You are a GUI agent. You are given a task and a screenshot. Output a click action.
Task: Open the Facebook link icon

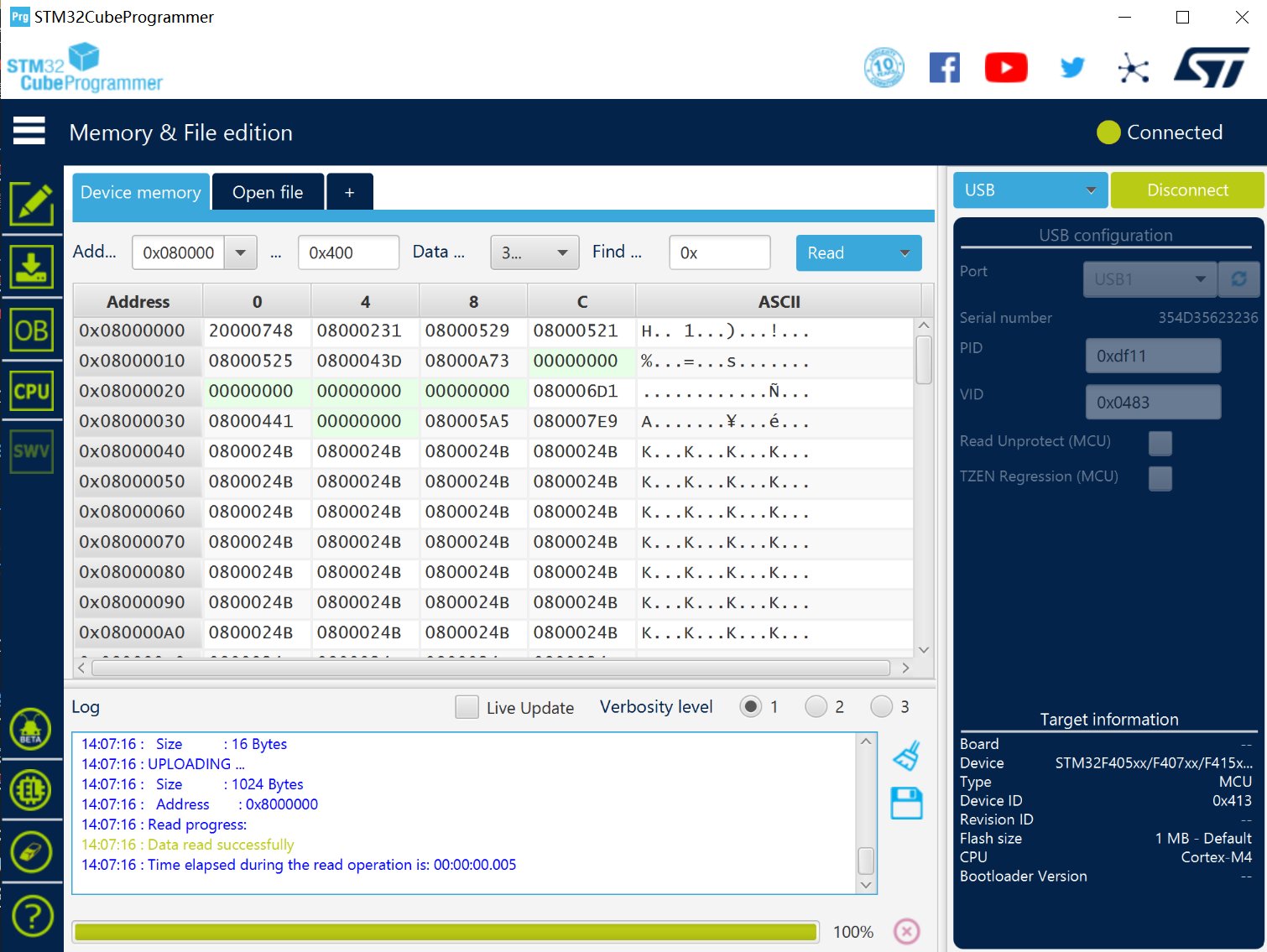945,67
